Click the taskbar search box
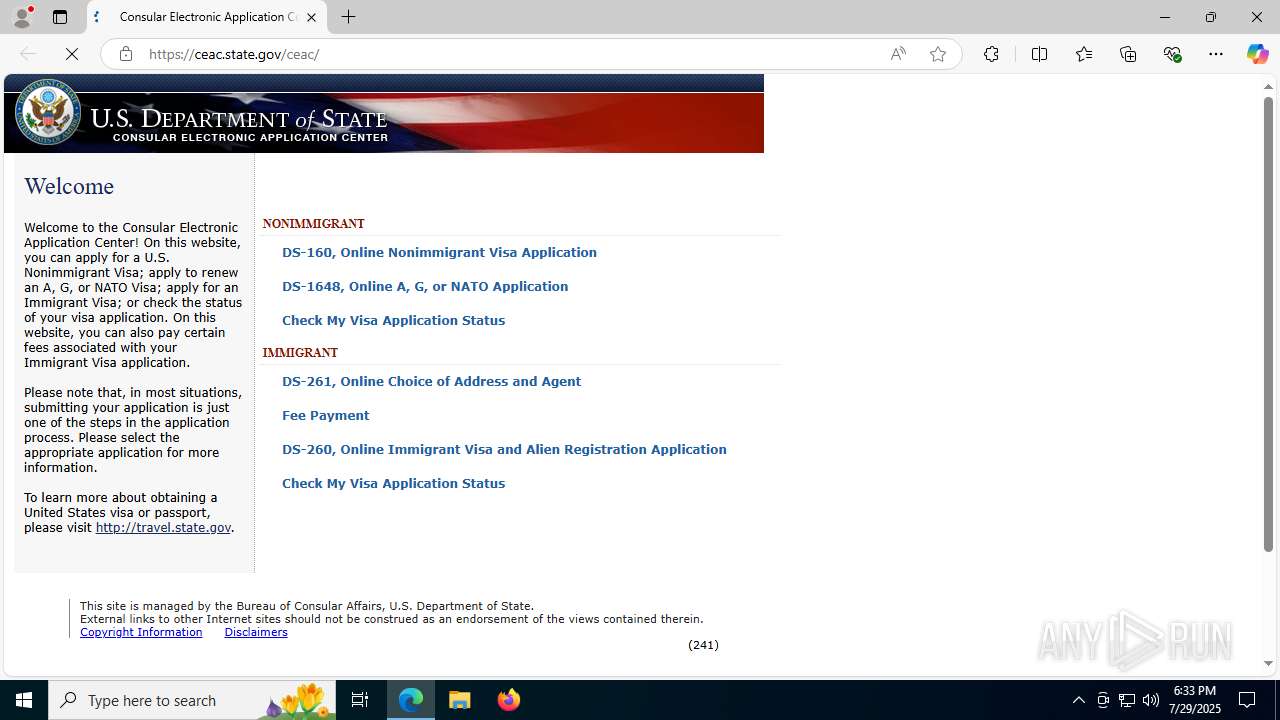The image size is (1280, 720). tap(192, 700)
